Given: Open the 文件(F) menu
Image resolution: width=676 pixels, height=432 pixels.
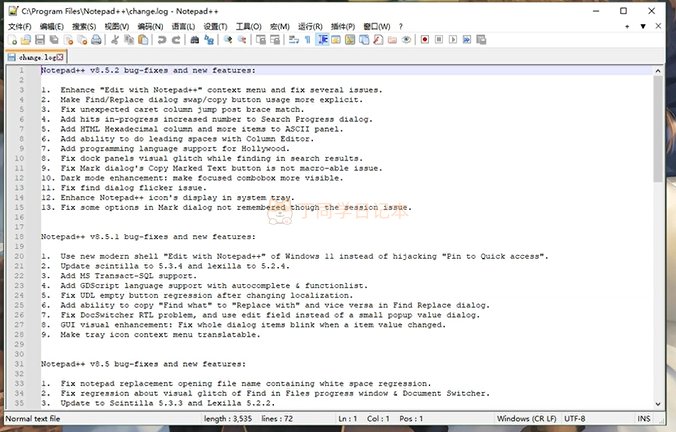Looking at the screenshot, I should point(20,27).
